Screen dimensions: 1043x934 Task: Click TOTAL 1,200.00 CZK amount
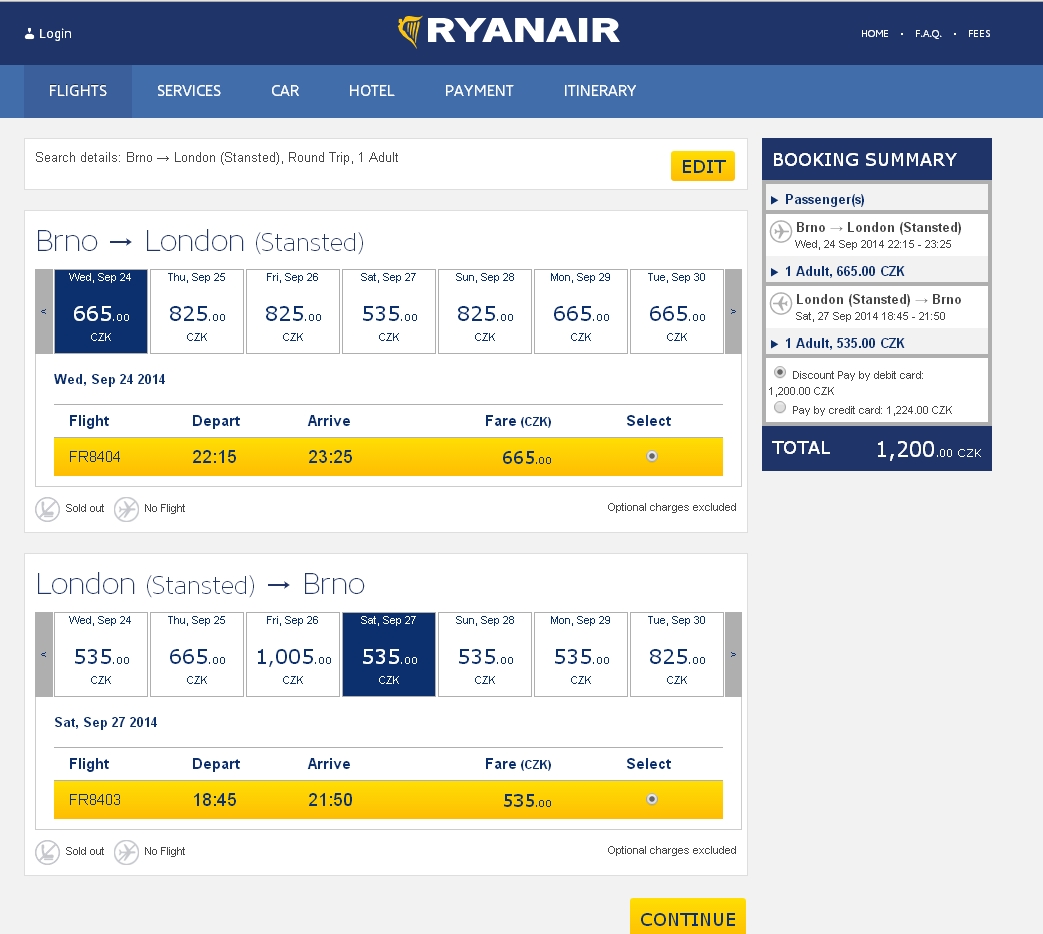(x=929, y=450)
